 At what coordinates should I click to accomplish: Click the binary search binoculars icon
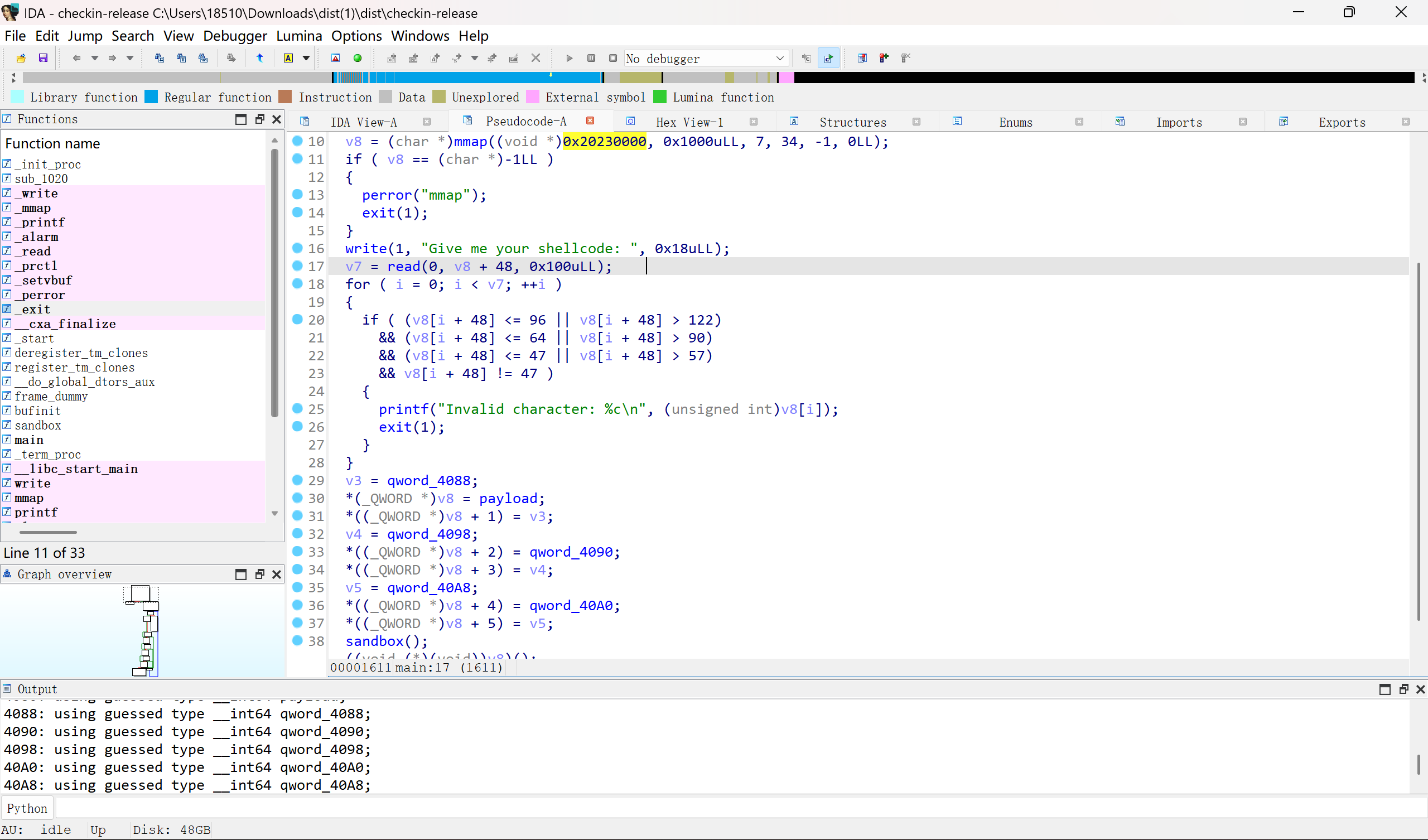(x=203, y=58)
